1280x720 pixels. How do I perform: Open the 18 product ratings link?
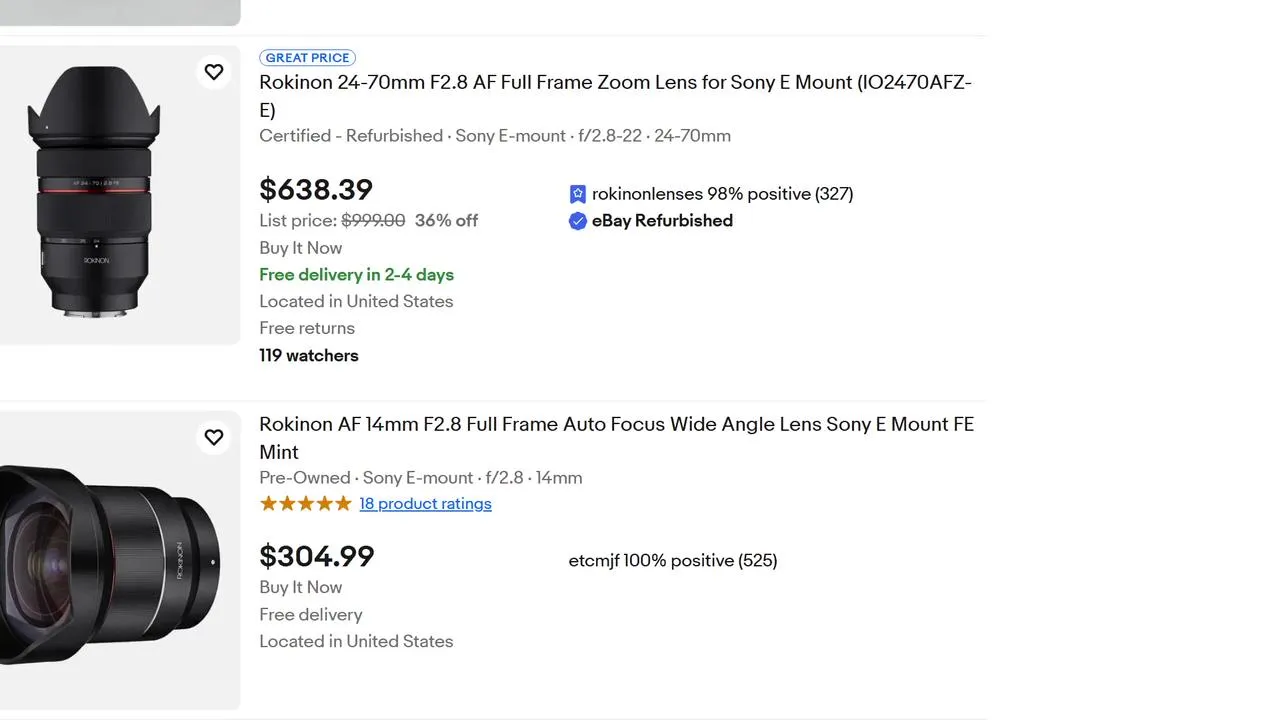coord(425,504)
